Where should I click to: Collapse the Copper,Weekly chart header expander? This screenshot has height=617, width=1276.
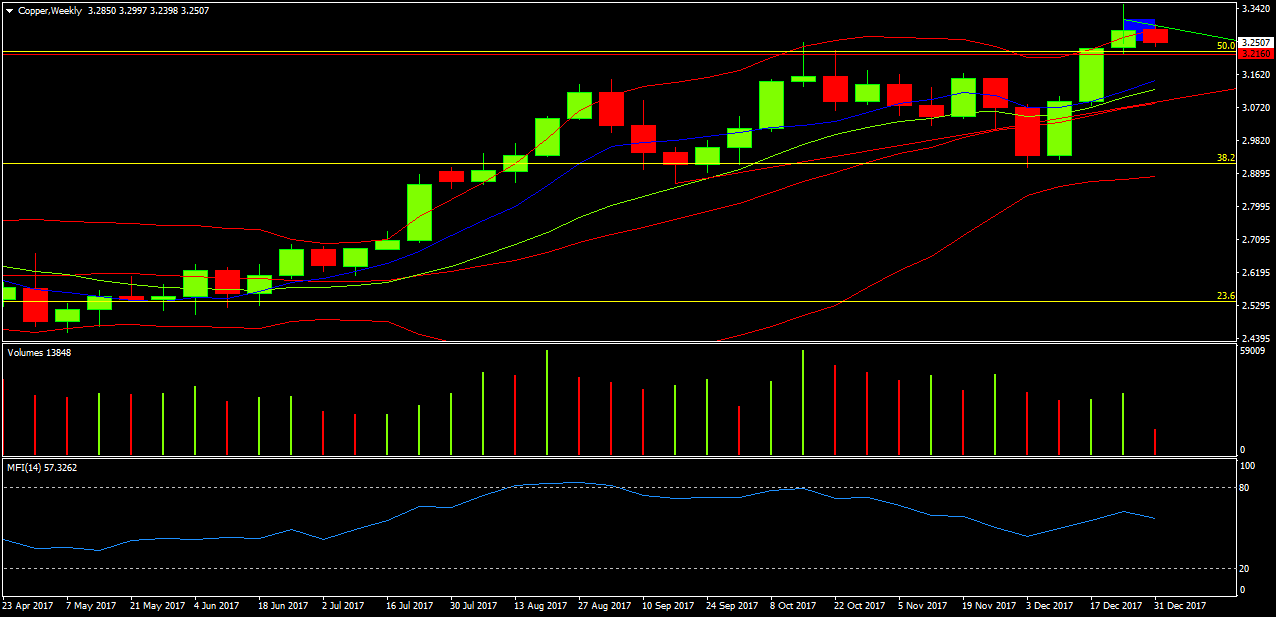point(11,10)
